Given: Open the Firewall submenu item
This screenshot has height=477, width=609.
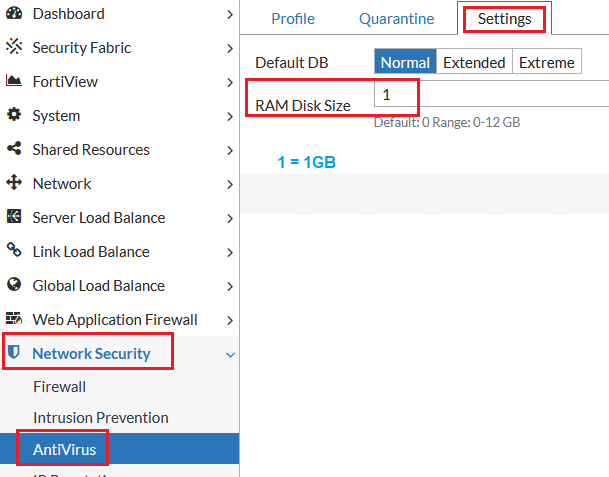Looking at the screenshot, I should pyautogui.click(x=59, y=386).
